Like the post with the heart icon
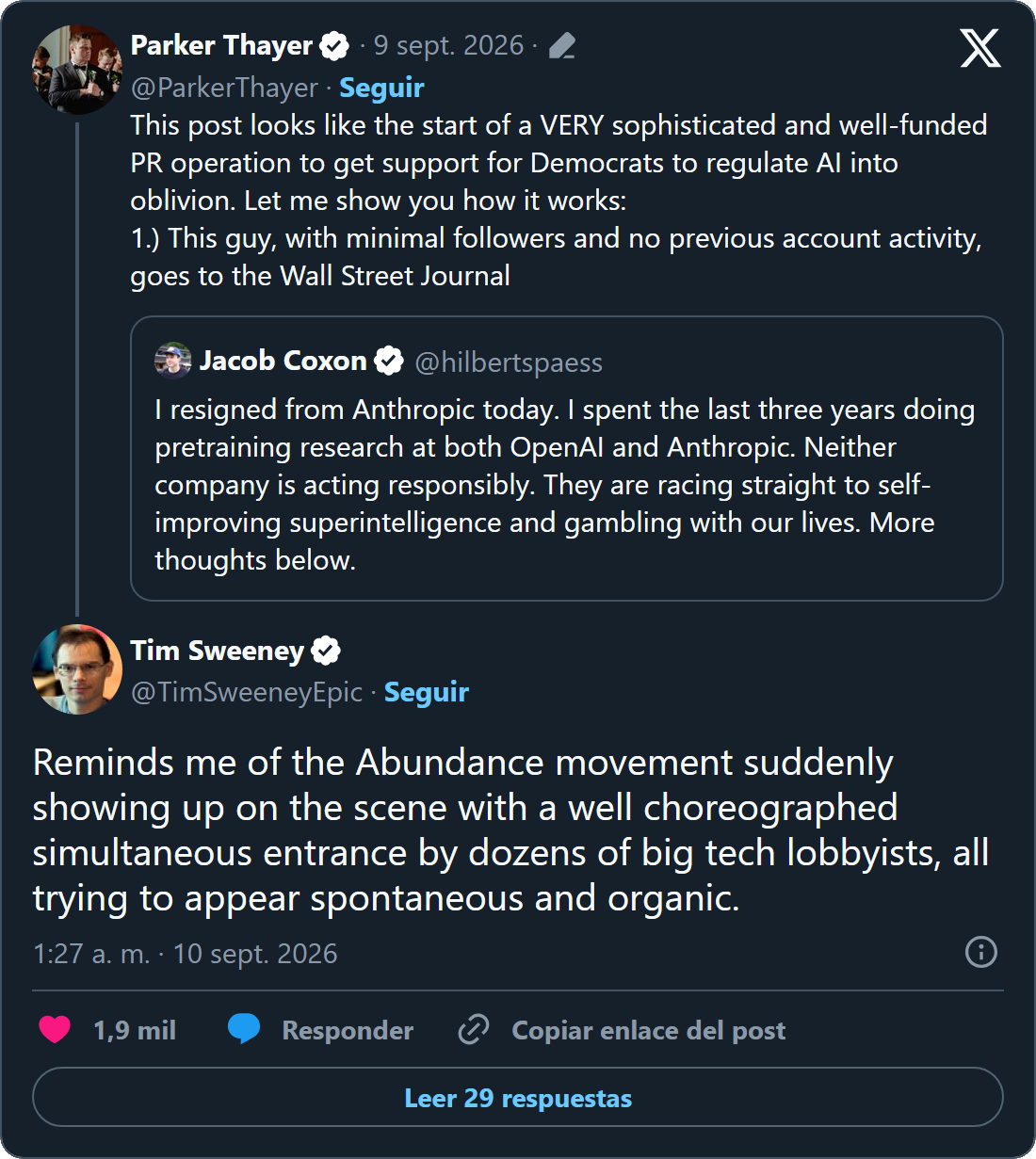 pos(55,1030)
